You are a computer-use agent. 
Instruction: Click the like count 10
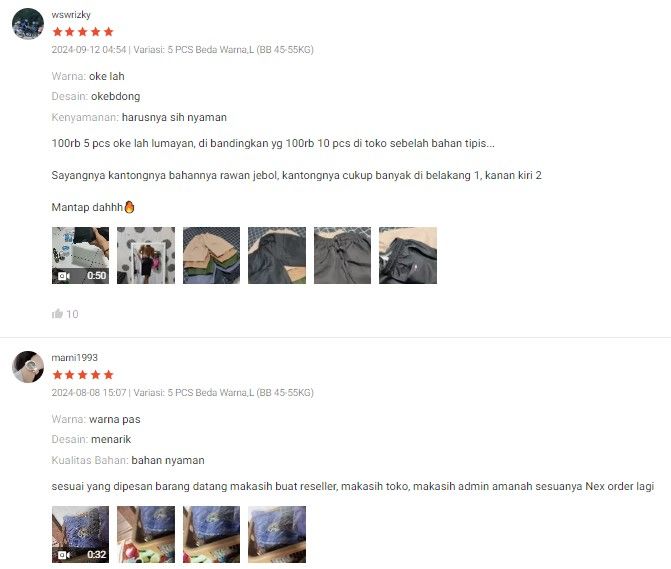click(x=72, y=314)
